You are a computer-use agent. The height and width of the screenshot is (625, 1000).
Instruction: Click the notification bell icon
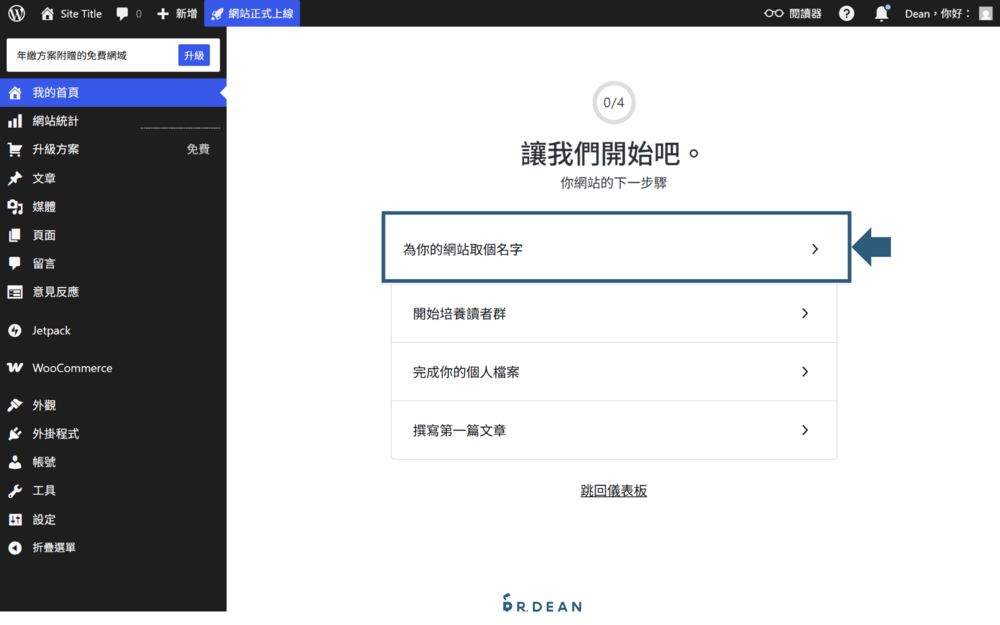[x=881, y=13]
